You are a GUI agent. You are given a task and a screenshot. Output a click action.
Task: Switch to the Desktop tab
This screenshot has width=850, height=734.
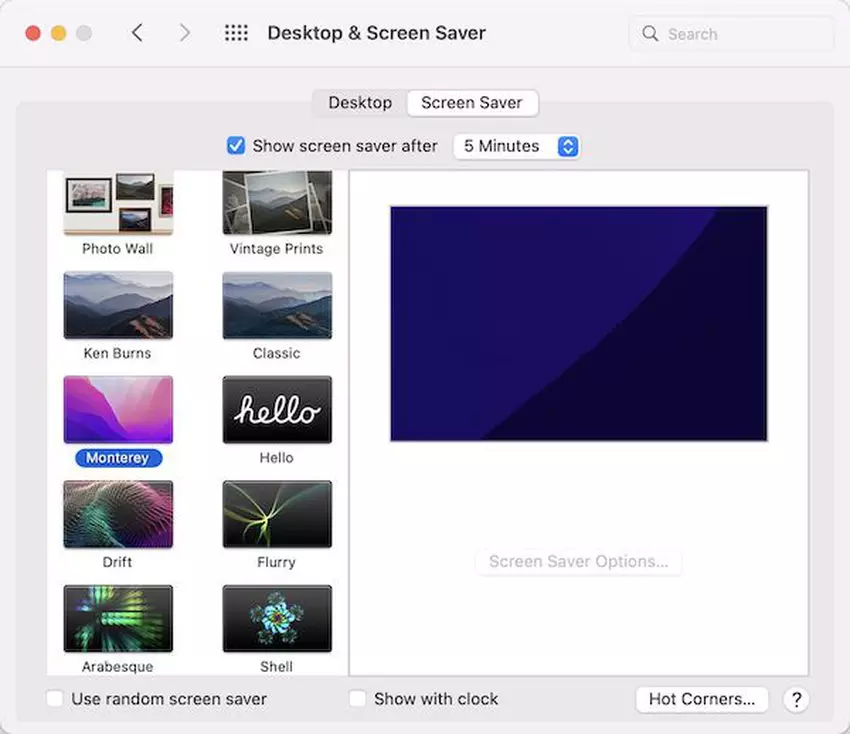click(x=360, y=103)
